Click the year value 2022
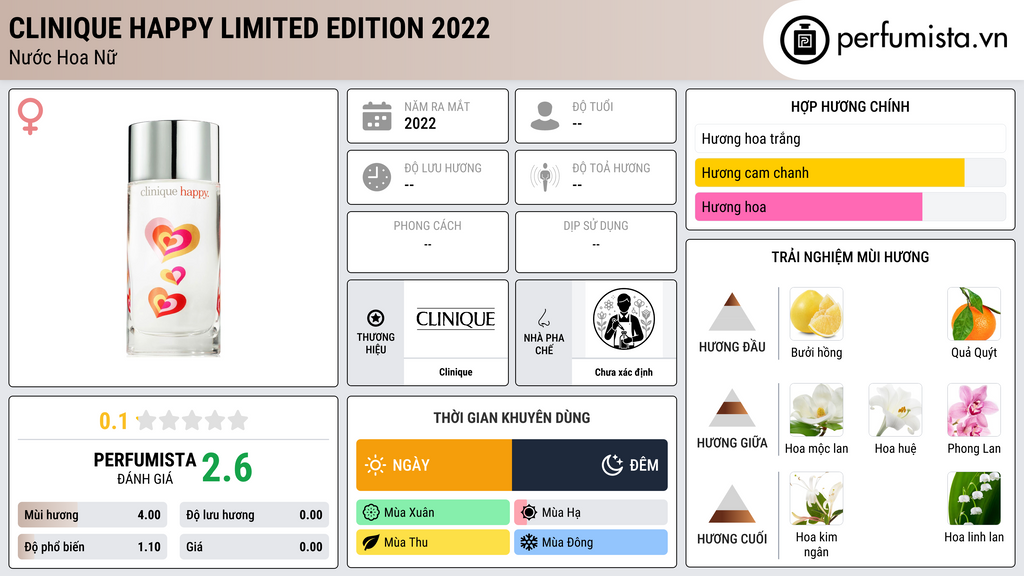The image size is (1024, 576). (x=420, y=123)
